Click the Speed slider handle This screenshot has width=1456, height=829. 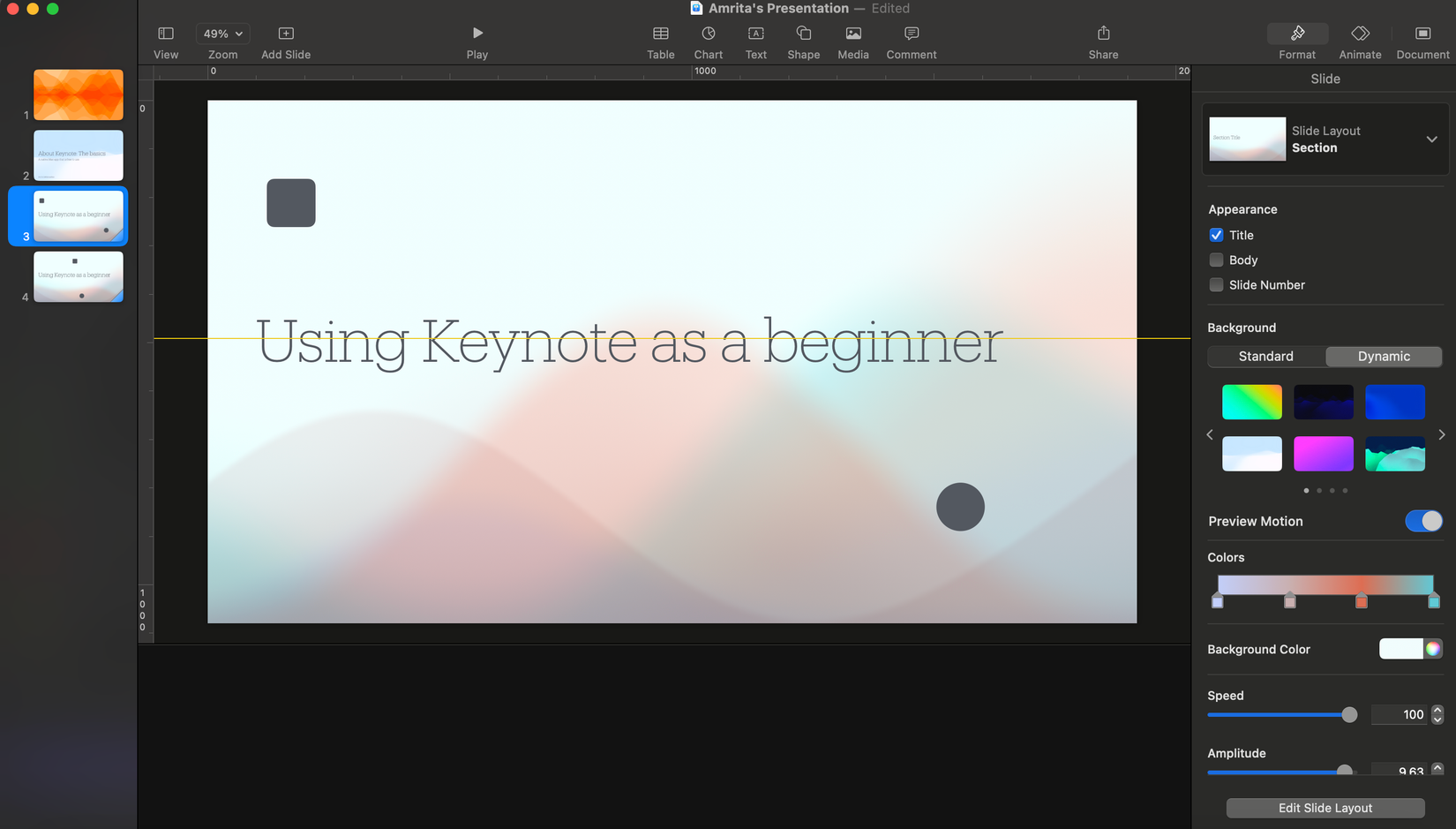tap(1349, 714)
